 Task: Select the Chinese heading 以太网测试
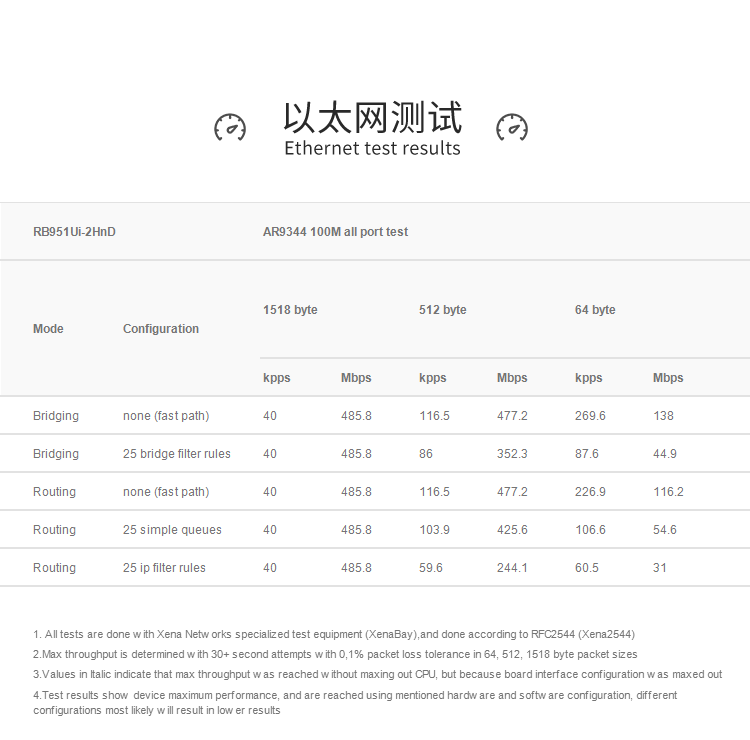point(373,117)
